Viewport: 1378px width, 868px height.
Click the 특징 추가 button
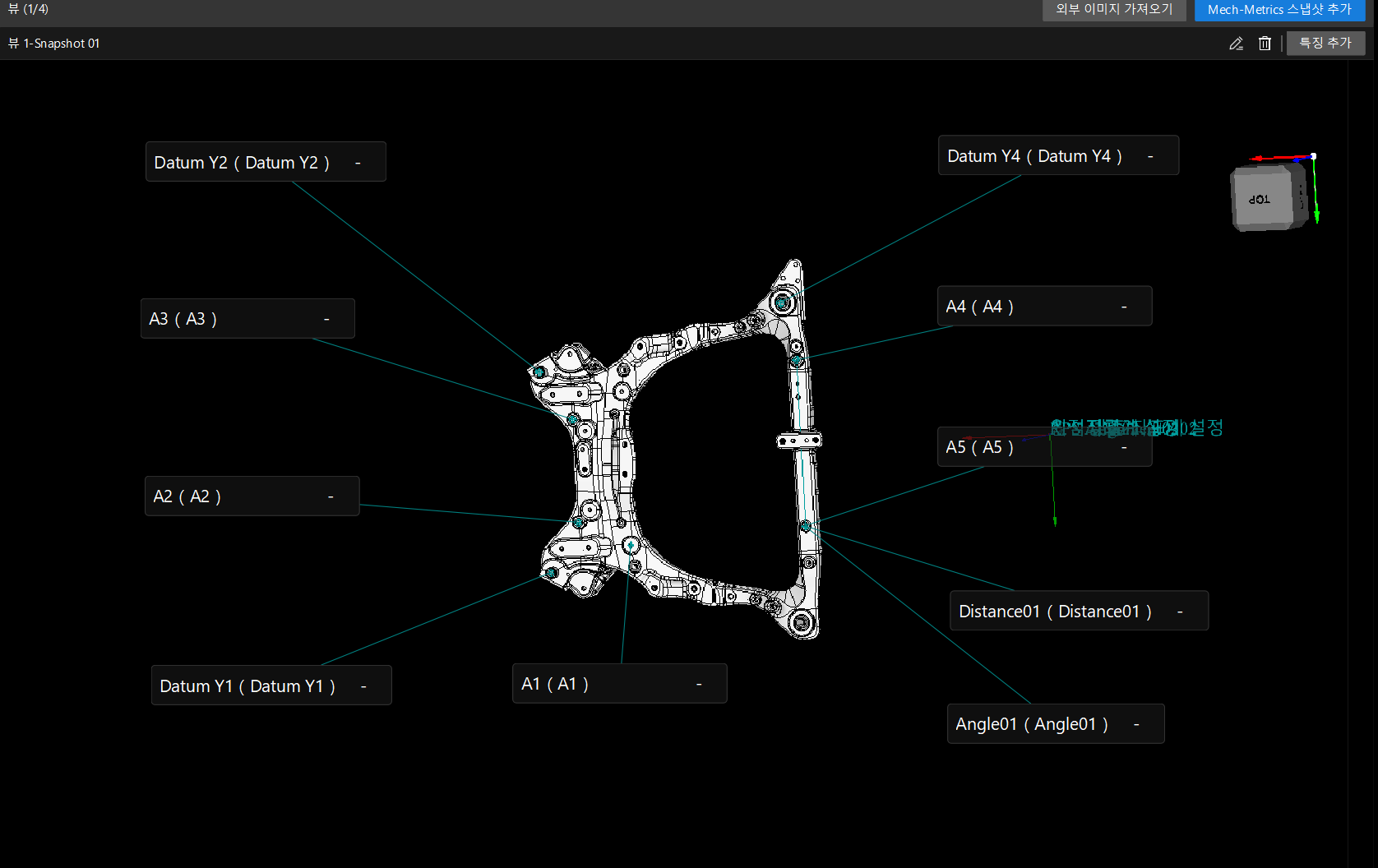[x=1325, y=43]
